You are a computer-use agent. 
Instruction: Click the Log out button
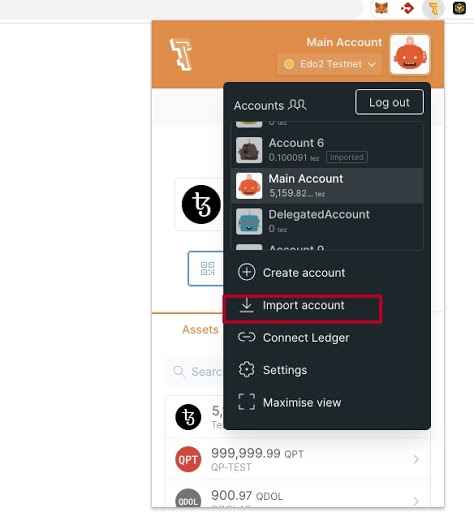(389, 102)
